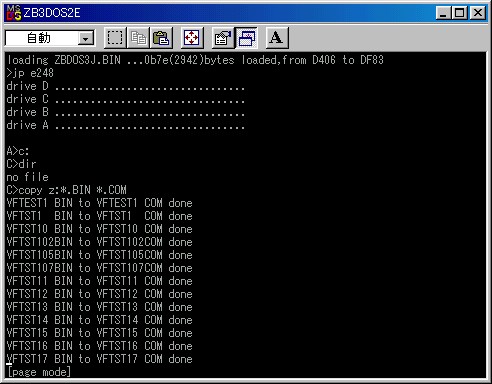This screenshot has width=492, height=384.
Task: Open the MS-DOS system menu icon in title bar
Action: [x=14, y=13]
